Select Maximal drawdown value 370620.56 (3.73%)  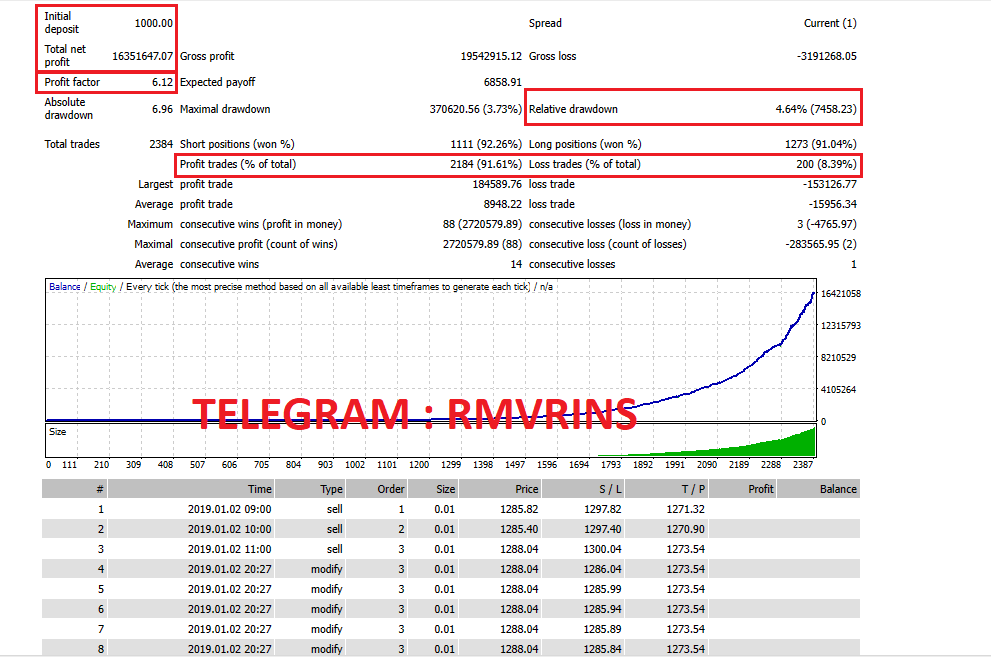pyautogui.click(x=476, y=109)
